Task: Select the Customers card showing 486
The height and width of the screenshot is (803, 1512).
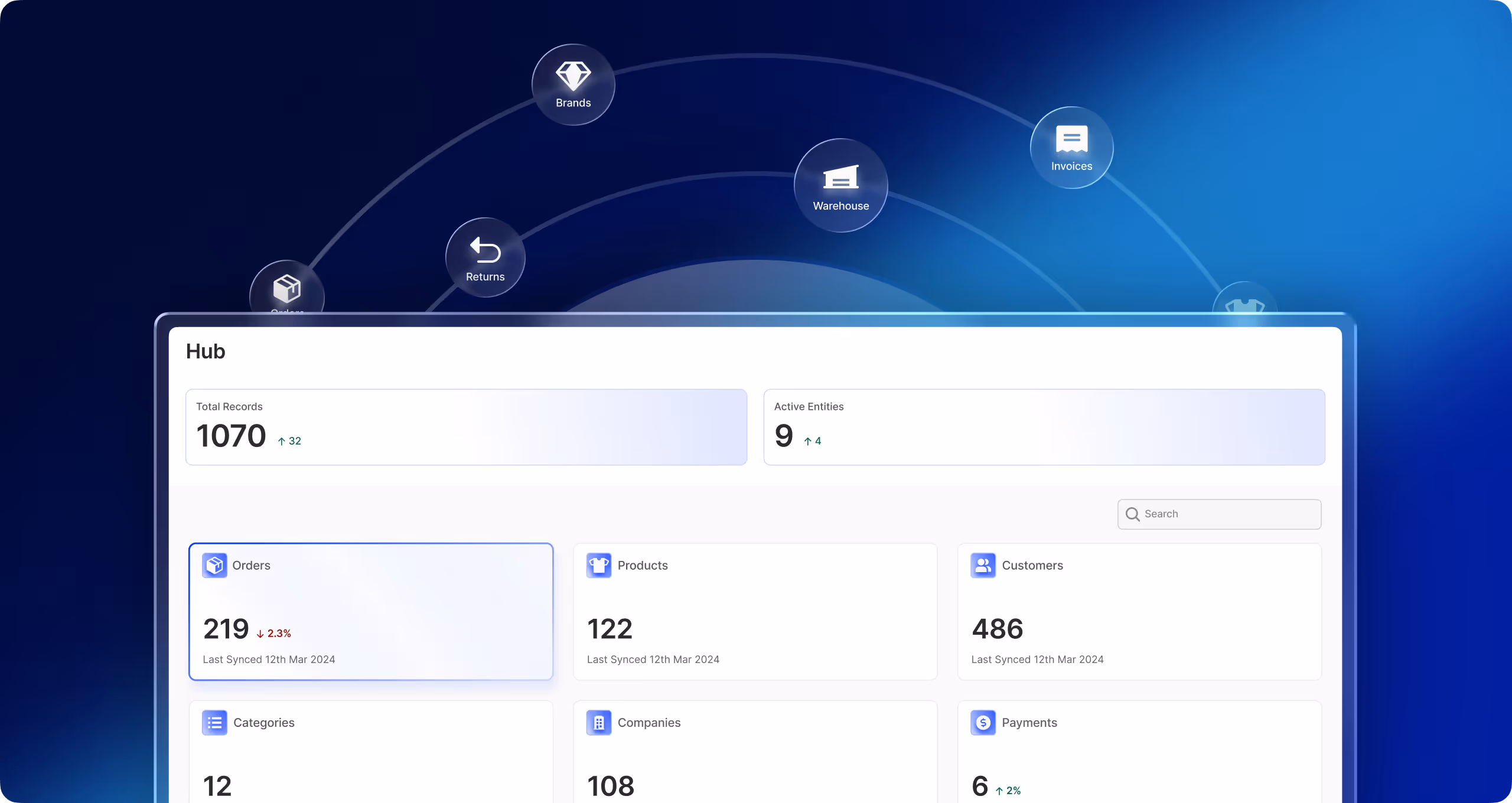Action: pos(1139,612)
